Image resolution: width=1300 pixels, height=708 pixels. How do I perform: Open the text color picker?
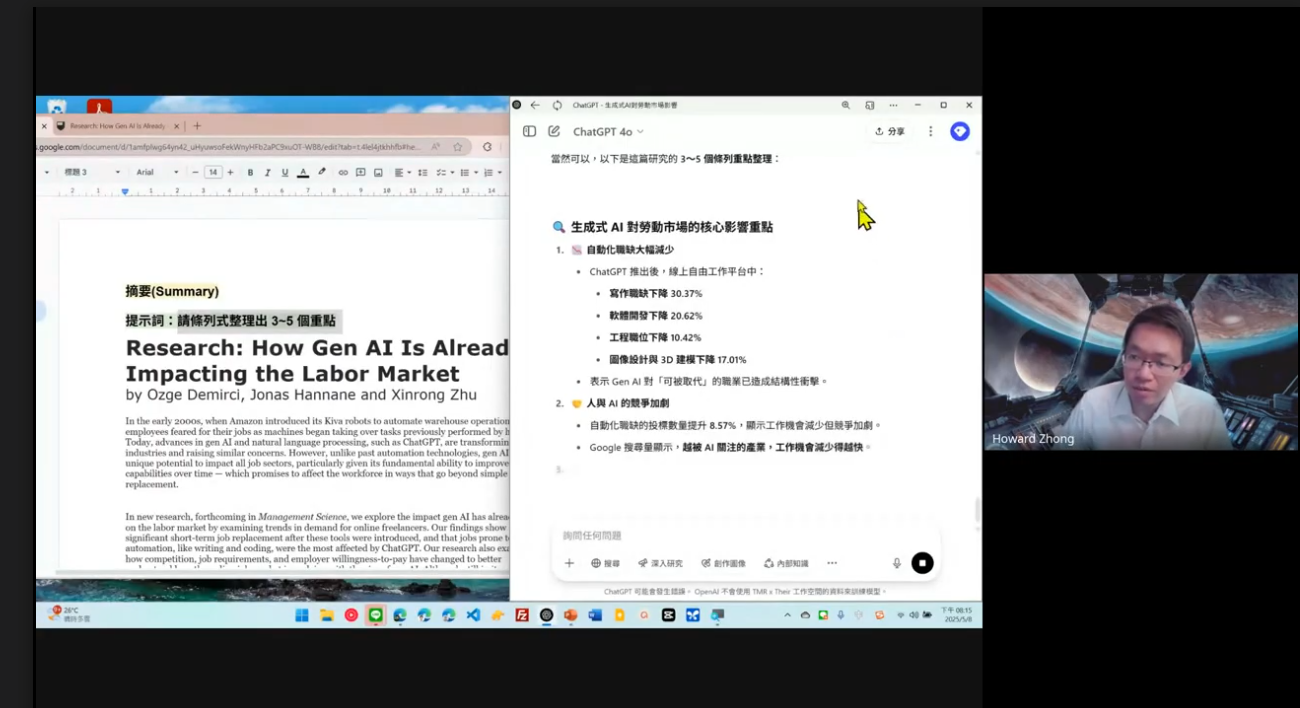coord(303,173)
